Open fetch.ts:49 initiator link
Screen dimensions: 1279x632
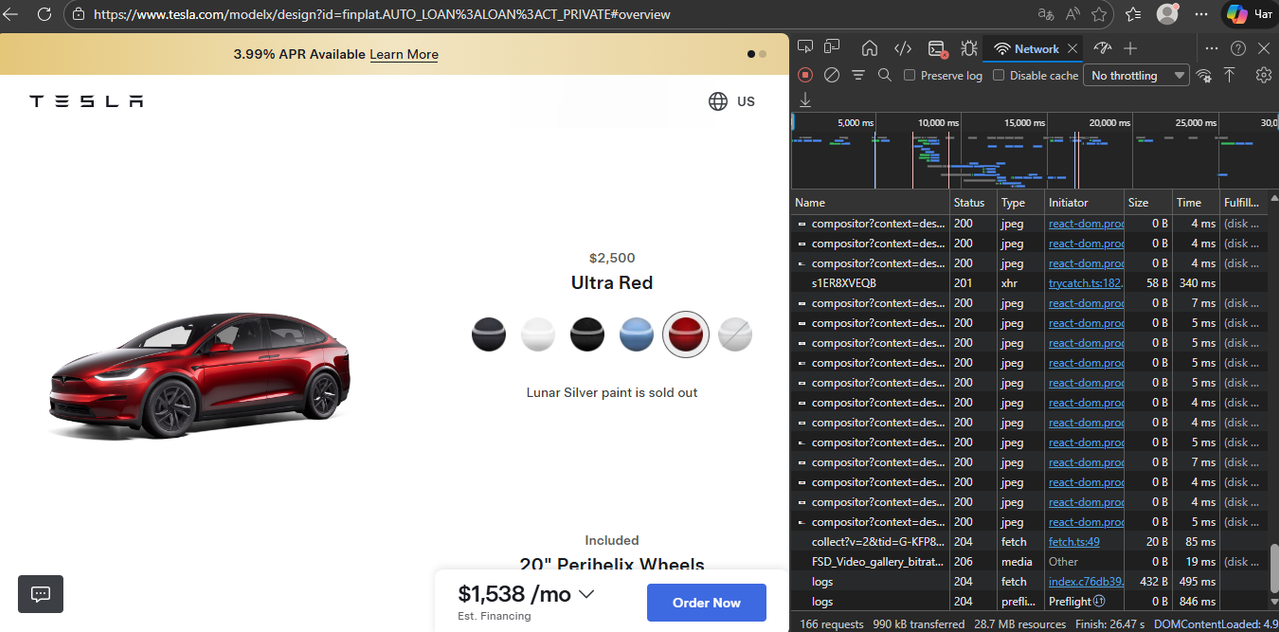click(1074, 542)
